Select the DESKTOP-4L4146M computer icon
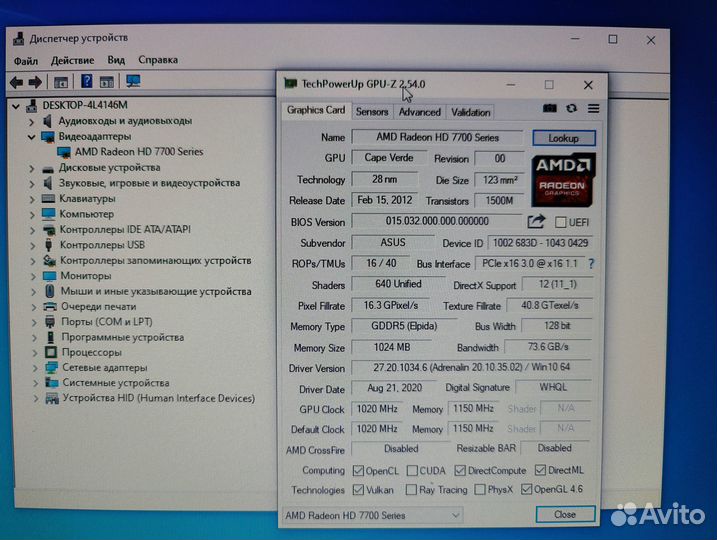Screen dimensions: 717x540 [x=32, y=106]
